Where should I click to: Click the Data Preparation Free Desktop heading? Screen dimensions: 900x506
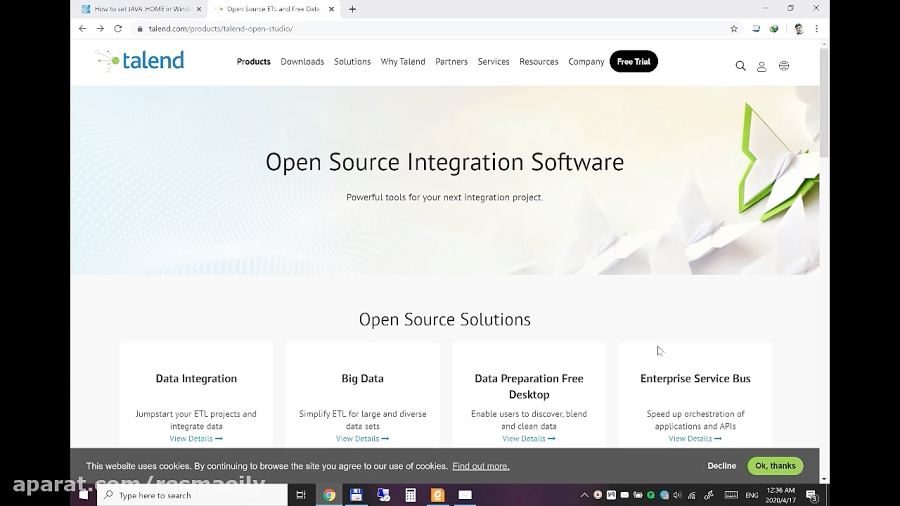529,386
